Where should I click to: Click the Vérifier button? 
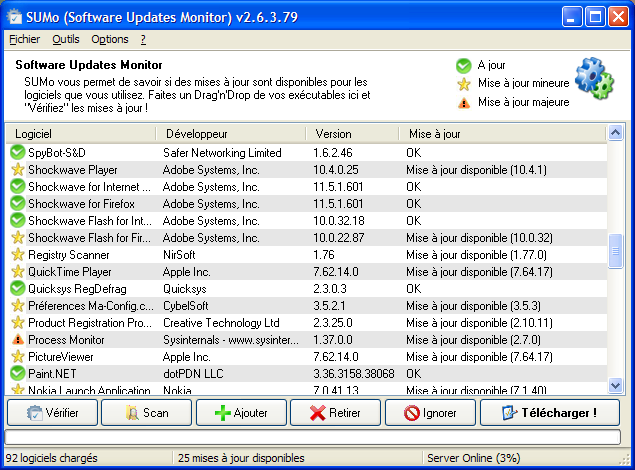pos(53,413)
